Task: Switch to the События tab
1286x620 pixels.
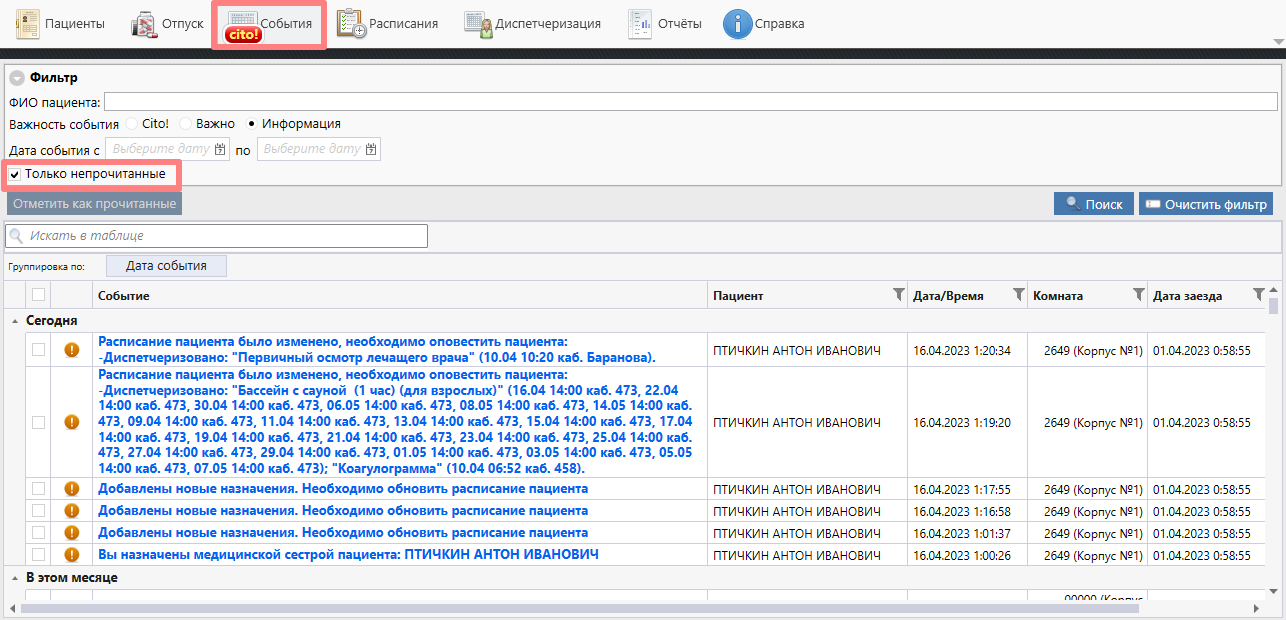Action: [267, 23]
